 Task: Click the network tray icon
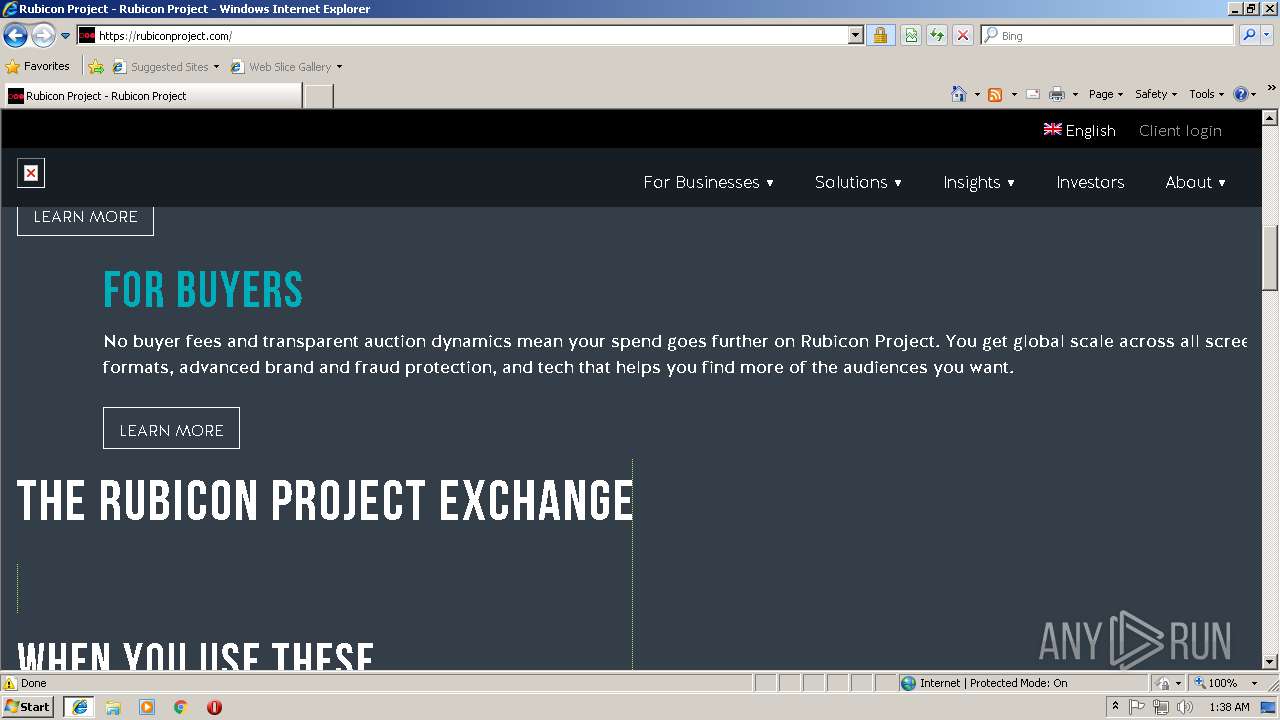pos(1161,707)
